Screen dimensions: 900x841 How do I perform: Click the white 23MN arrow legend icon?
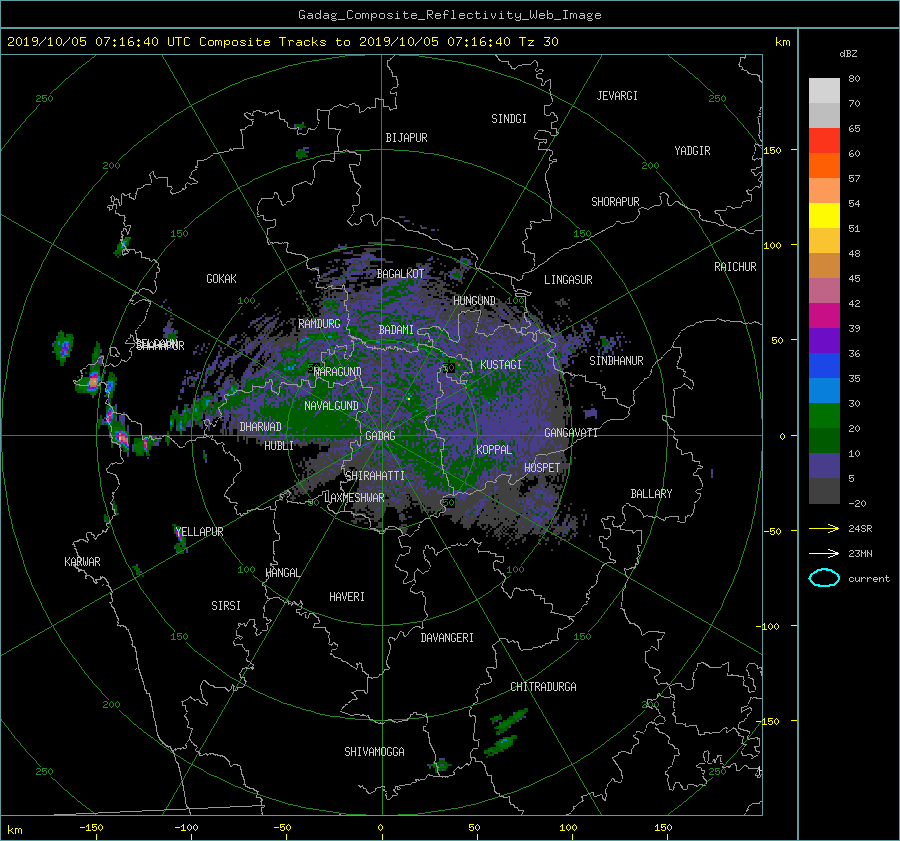coord(824,553)
